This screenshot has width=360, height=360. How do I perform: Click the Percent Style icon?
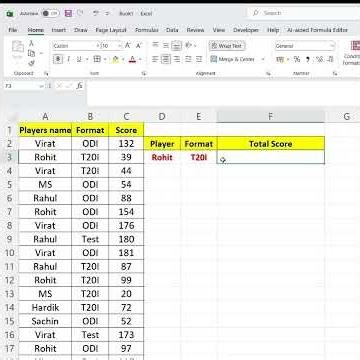pos(297,59)
